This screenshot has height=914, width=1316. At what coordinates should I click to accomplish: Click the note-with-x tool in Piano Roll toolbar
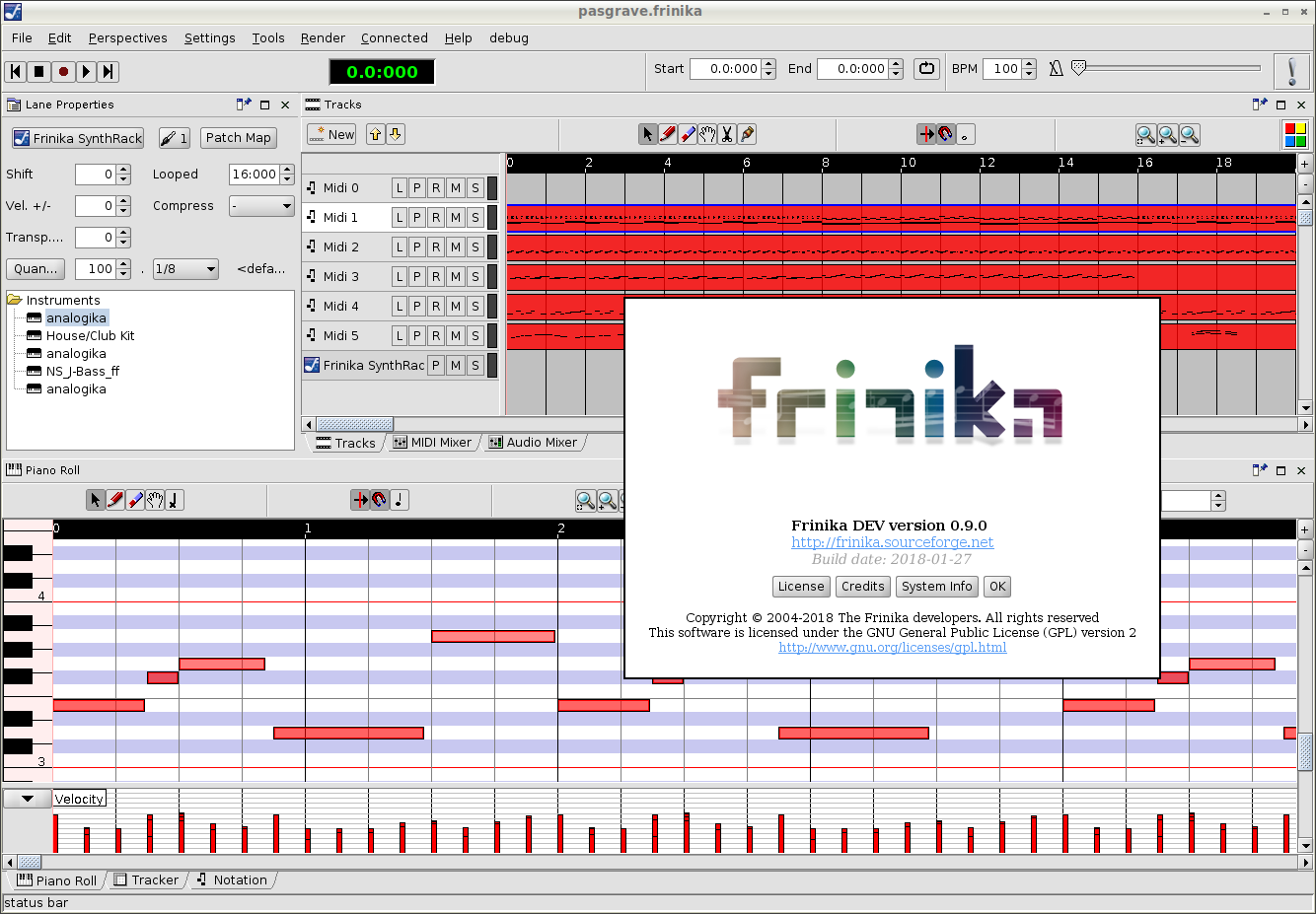point(175,501)
